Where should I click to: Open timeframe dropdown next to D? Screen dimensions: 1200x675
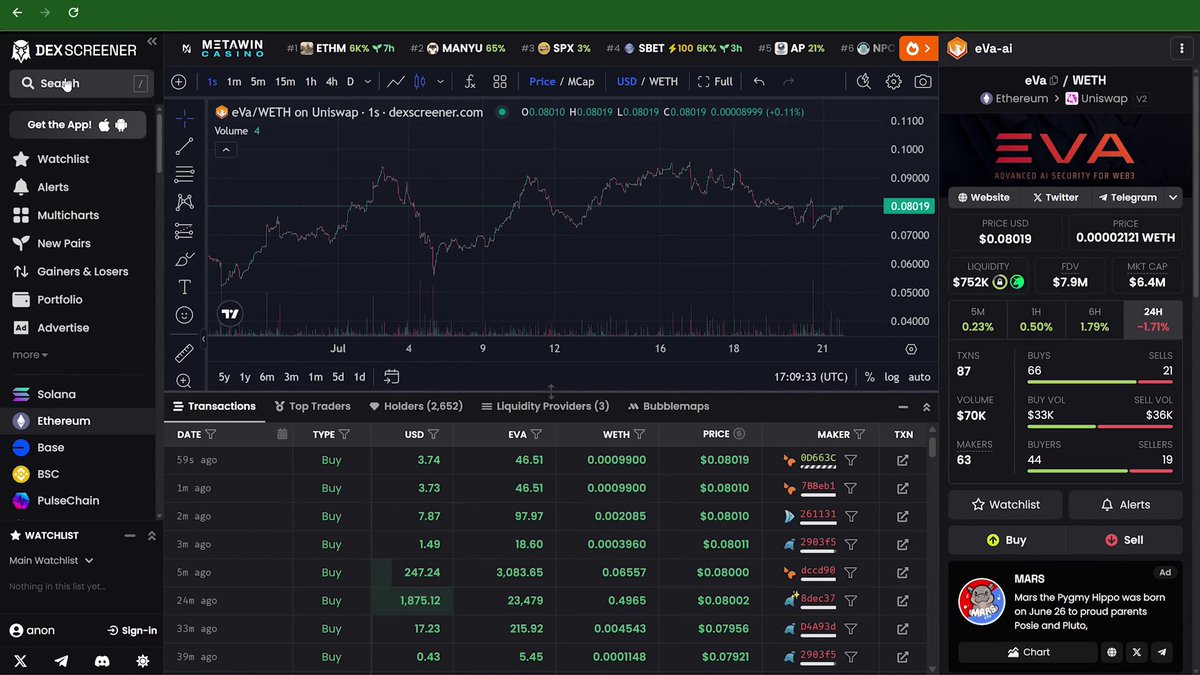[x=369, y=82]
